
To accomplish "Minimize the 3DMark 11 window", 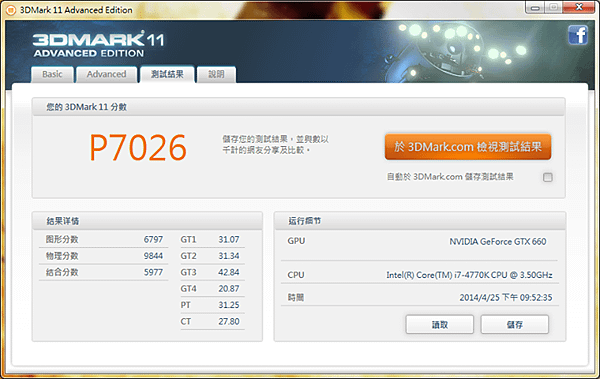I will (535, 8).
